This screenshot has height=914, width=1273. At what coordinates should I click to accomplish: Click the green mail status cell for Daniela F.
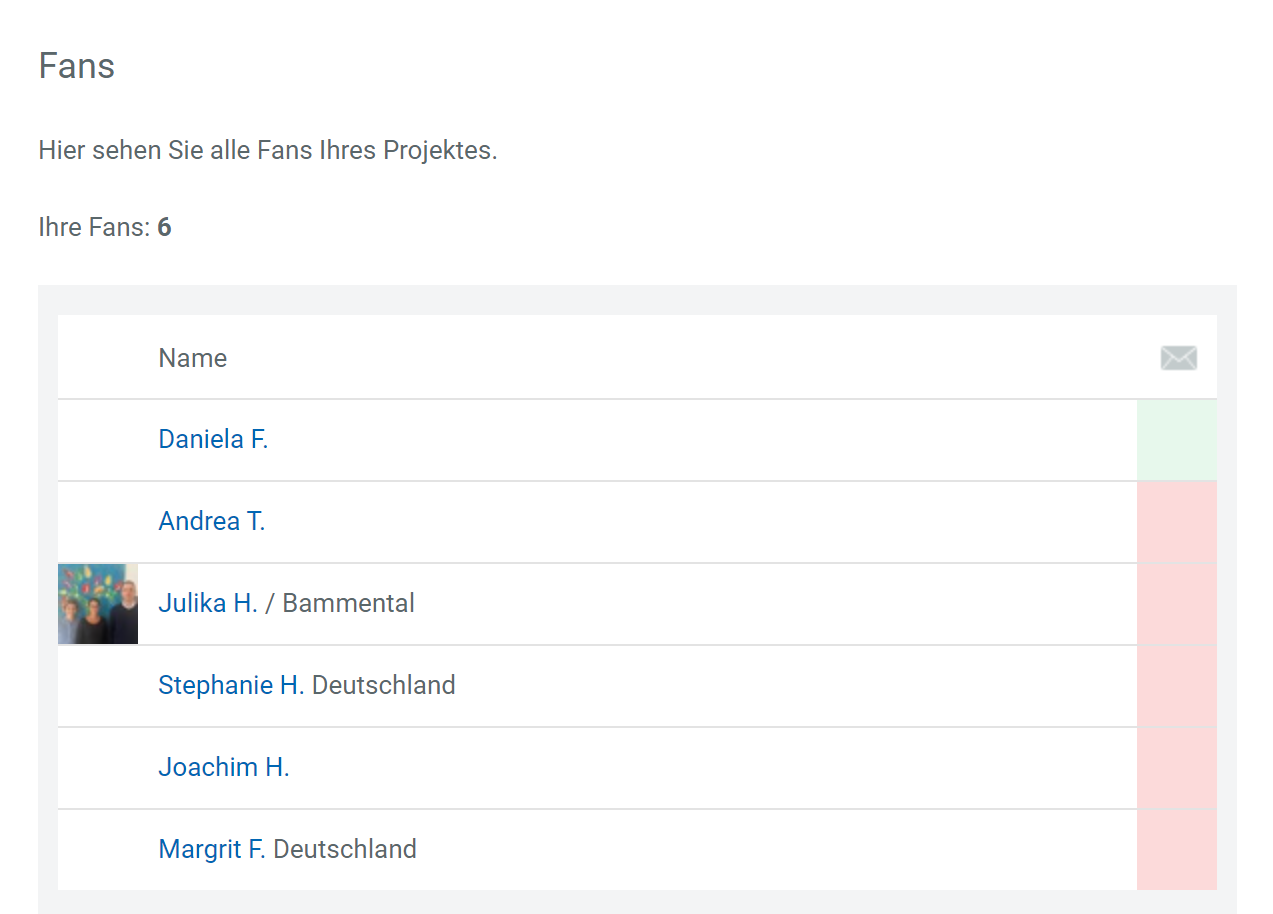(1177, 440)
